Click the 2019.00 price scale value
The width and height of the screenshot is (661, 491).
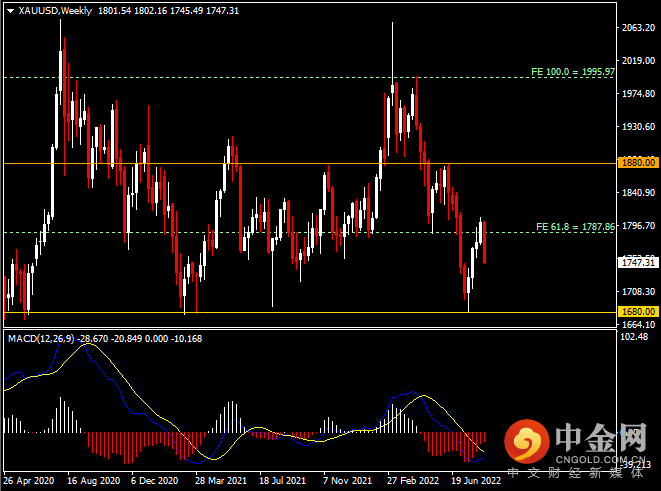[x=638, y=61]
